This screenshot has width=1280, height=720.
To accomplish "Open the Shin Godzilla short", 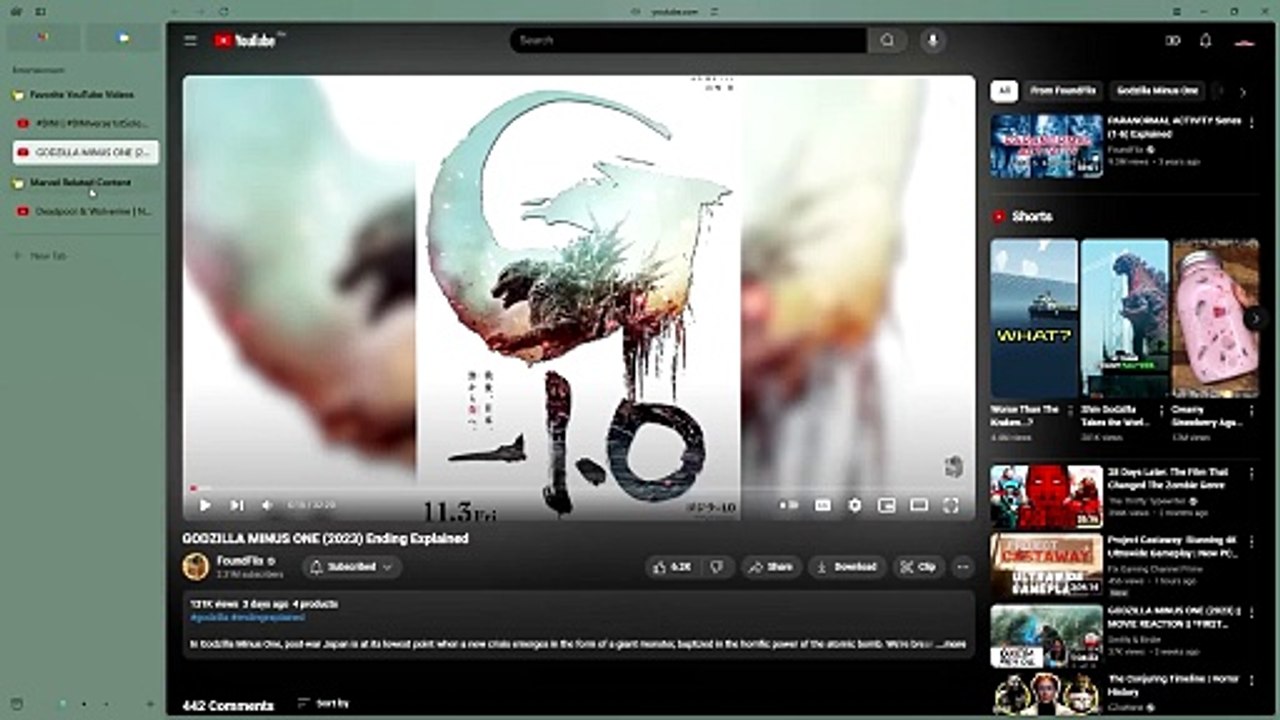I will (1125, 318).
